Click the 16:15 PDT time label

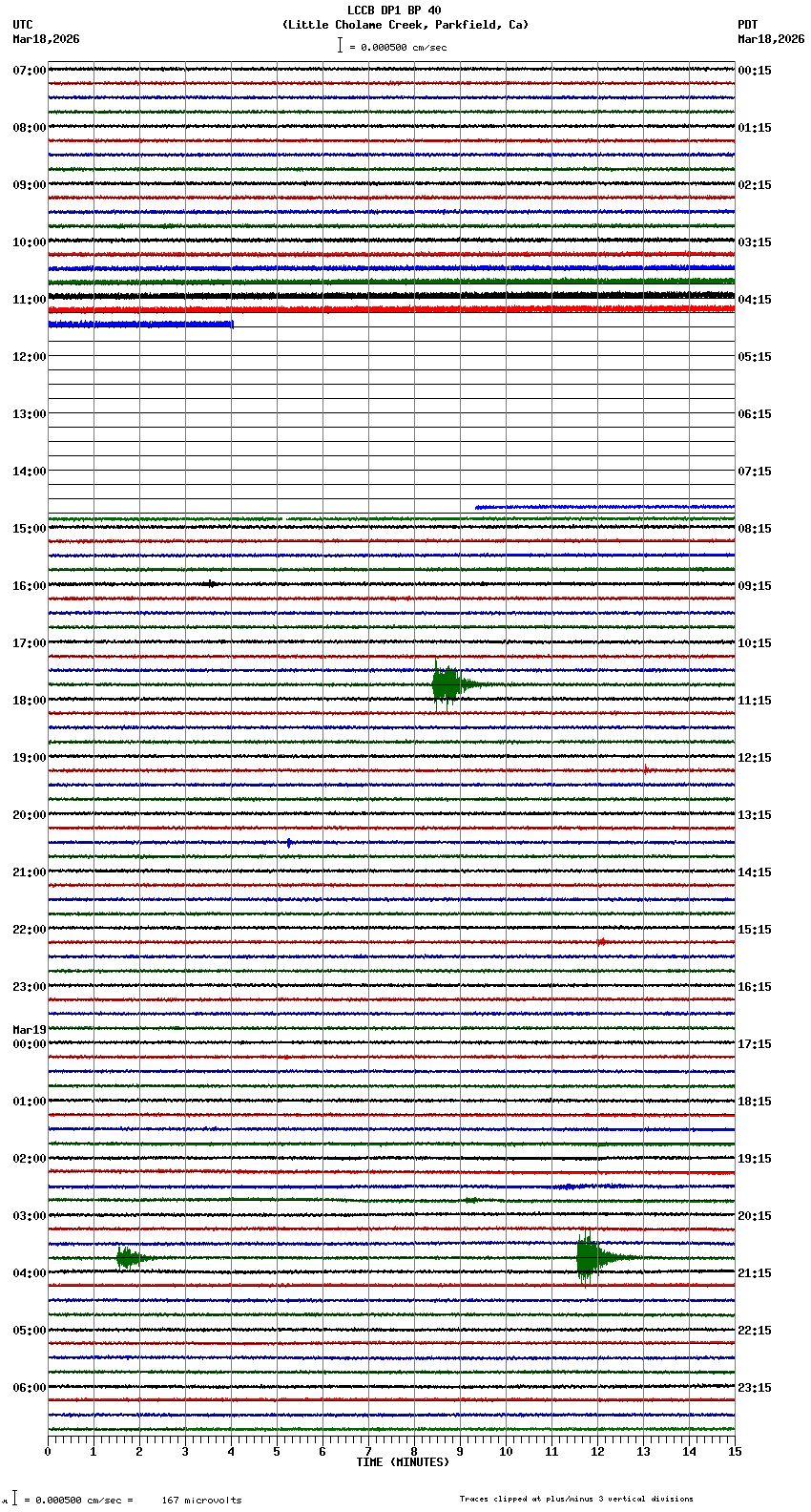tap(755, 987)
